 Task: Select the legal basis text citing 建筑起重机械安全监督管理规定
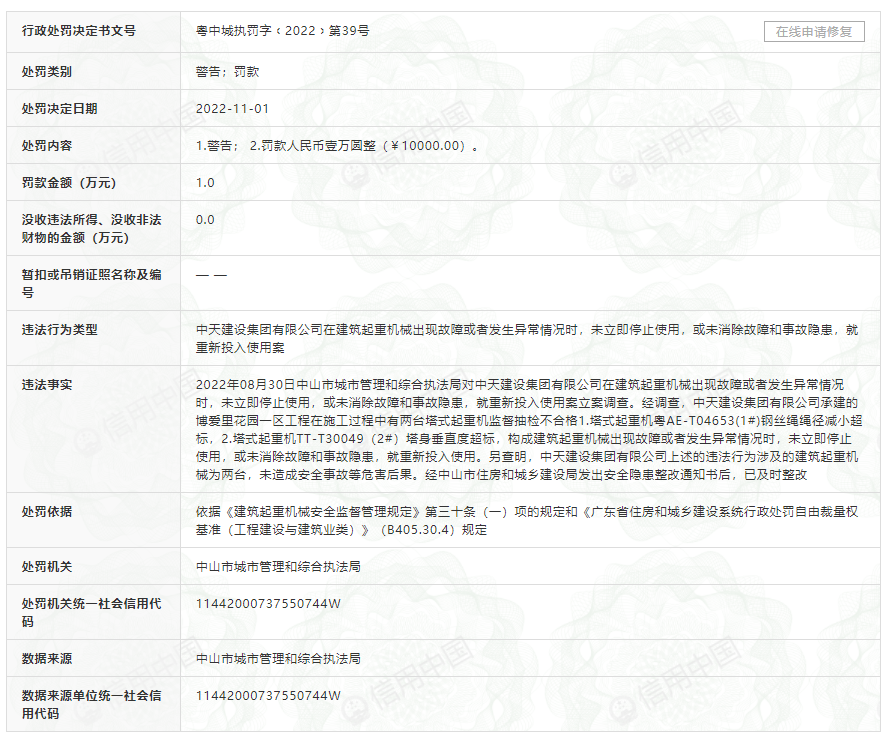tap(527, 520)
